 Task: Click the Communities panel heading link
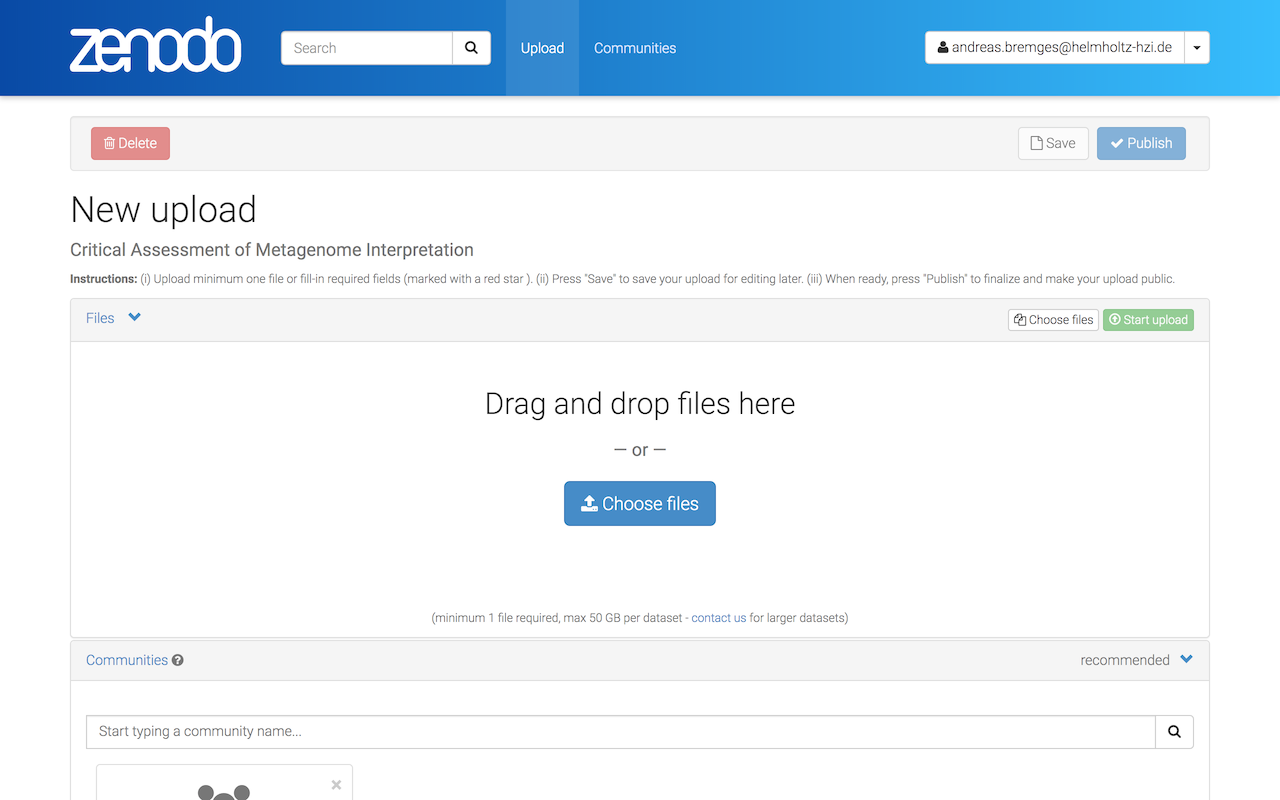[x=127, y=660]
